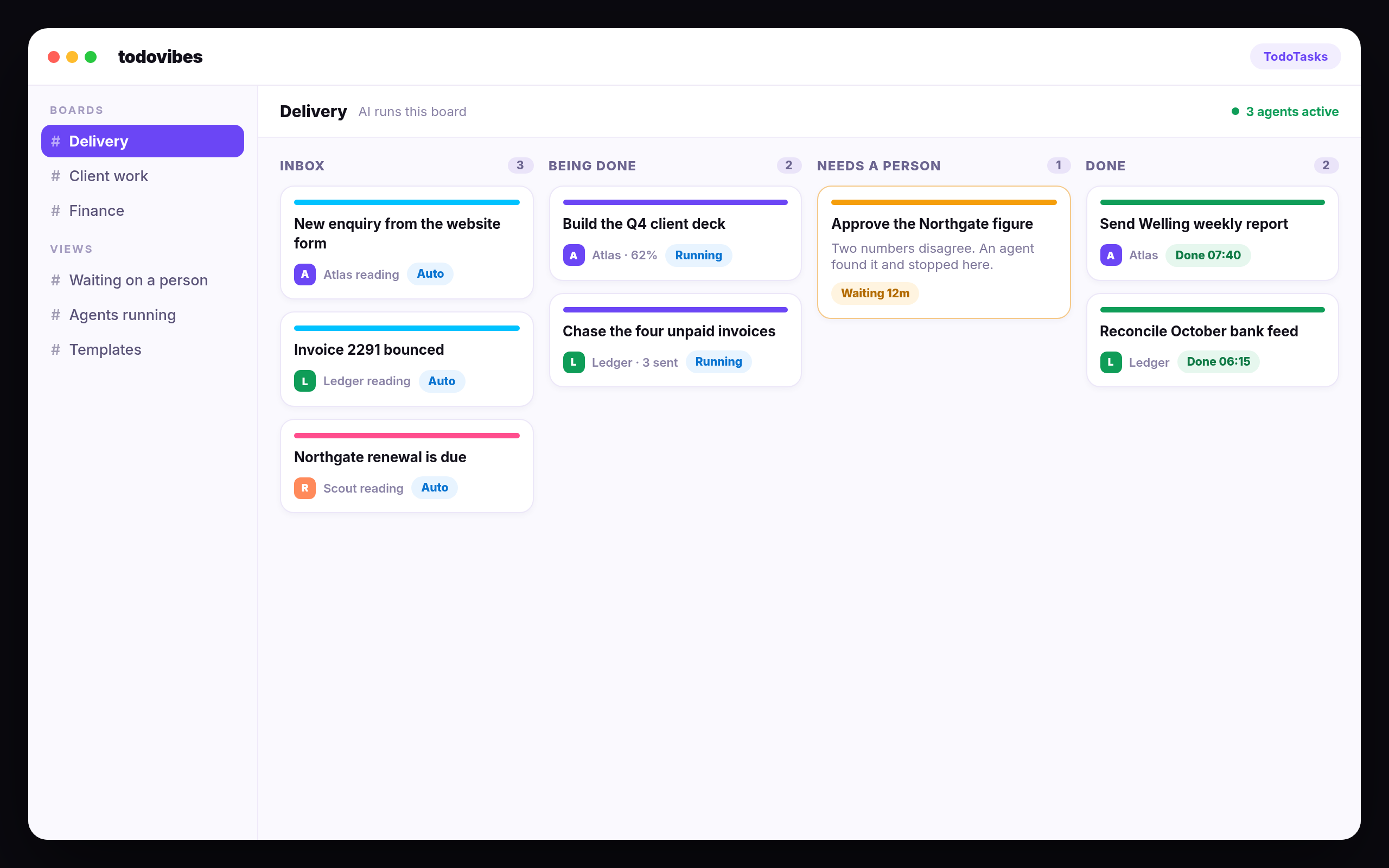Click Running badge on unpaid invoices card
This screenshot has height=868, width=1389.
pos(718,362)
